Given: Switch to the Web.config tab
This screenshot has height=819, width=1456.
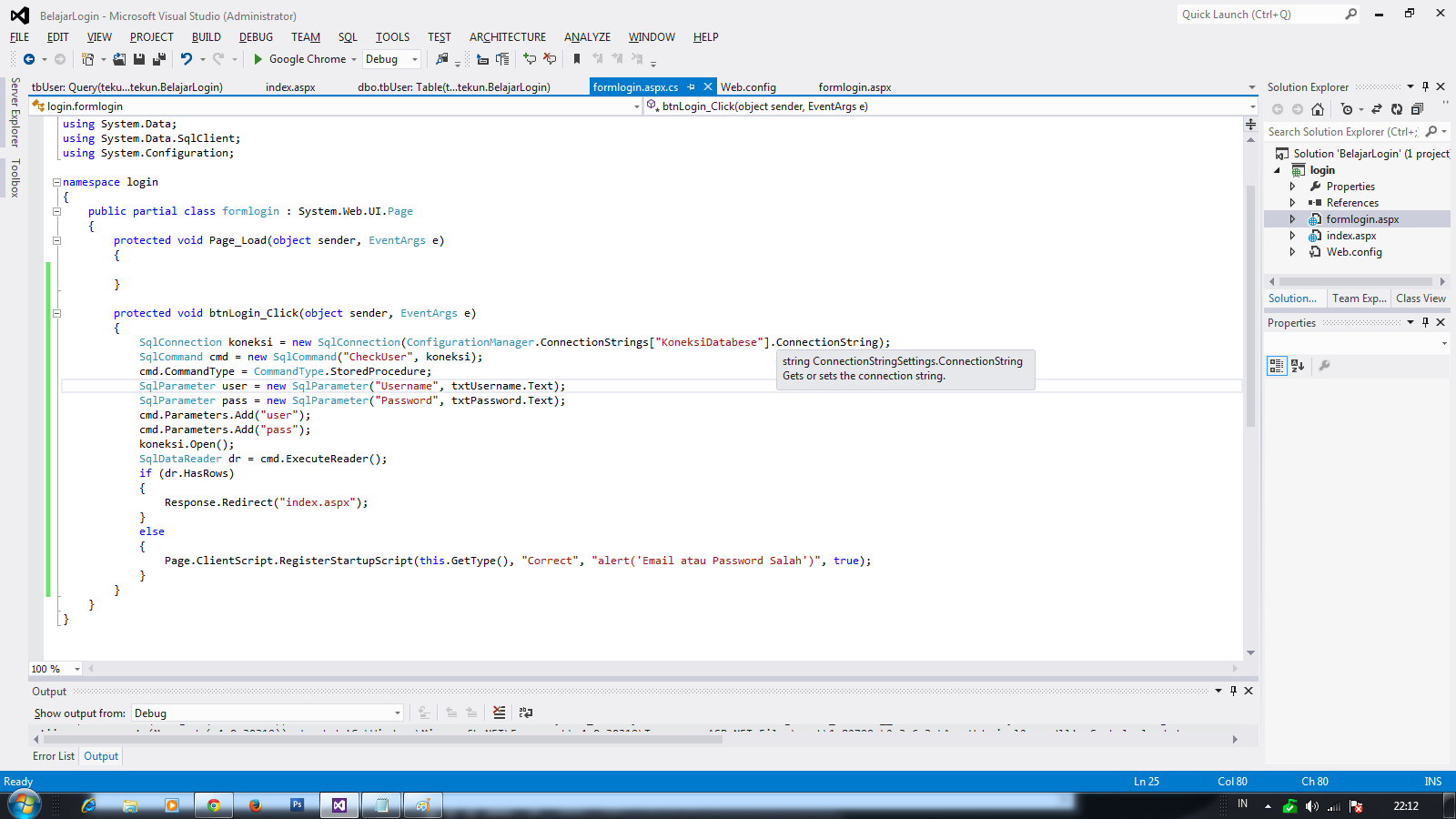Looking at the screenshot, I should click(x=748, y=86).
